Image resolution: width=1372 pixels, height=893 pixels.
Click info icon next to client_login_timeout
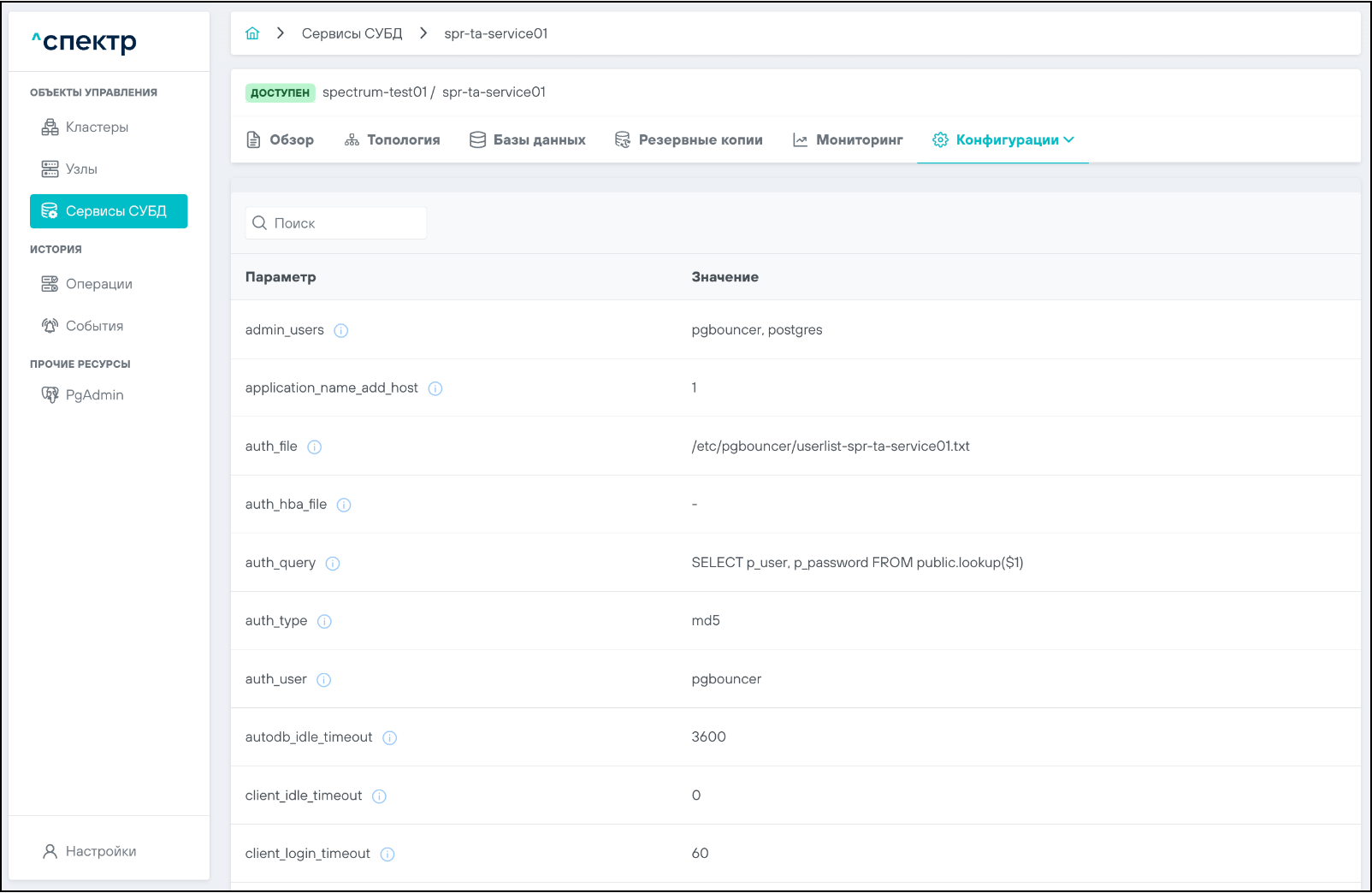click(387, 855)
